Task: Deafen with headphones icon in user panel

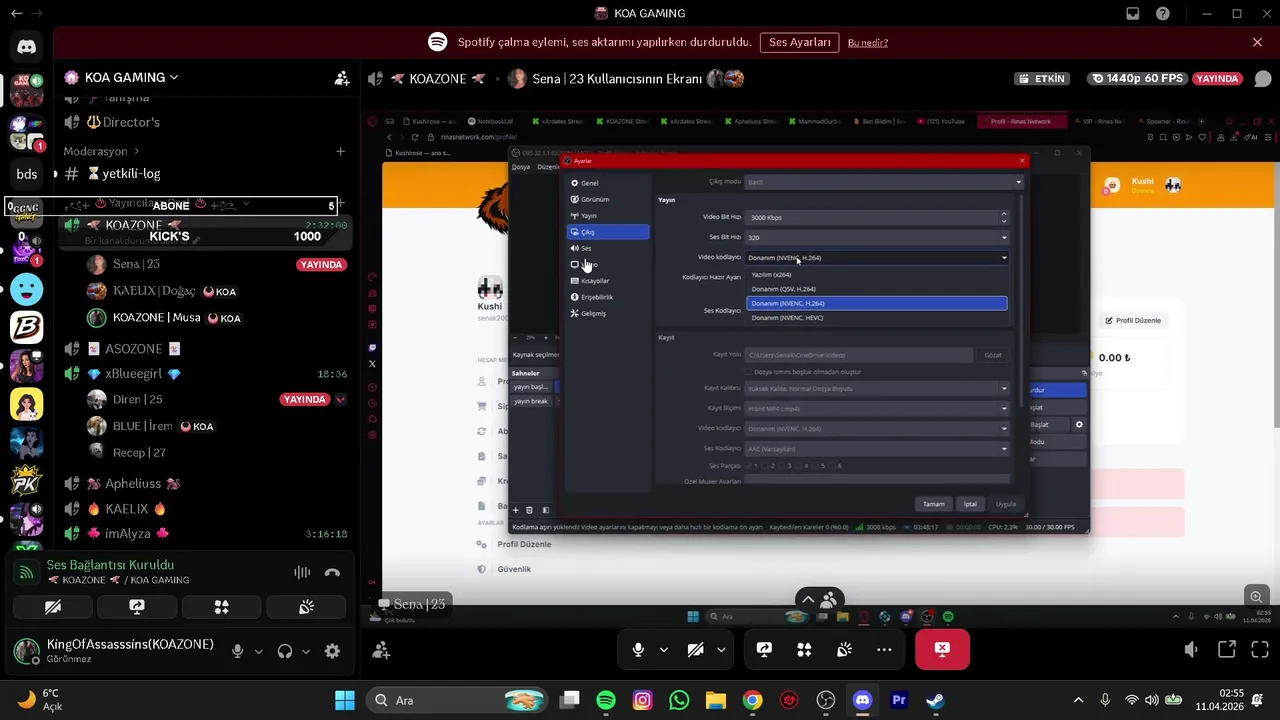Action: [x=285, y=651]
